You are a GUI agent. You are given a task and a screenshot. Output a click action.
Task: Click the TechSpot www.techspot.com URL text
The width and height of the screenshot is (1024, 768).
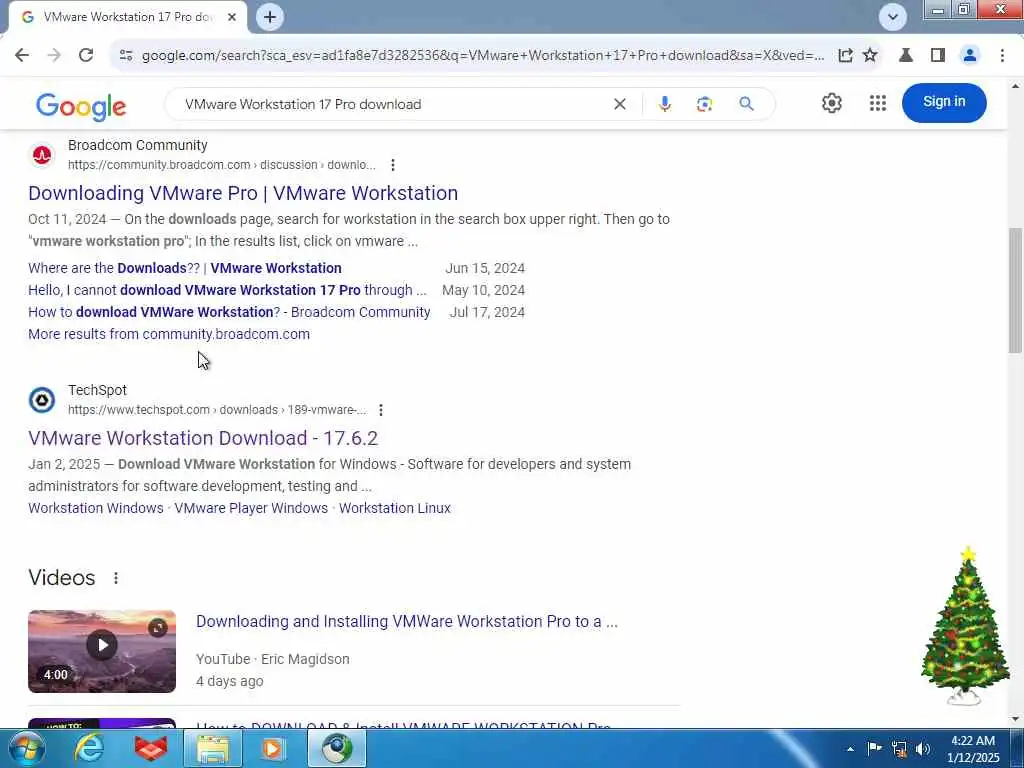point(217,410)
